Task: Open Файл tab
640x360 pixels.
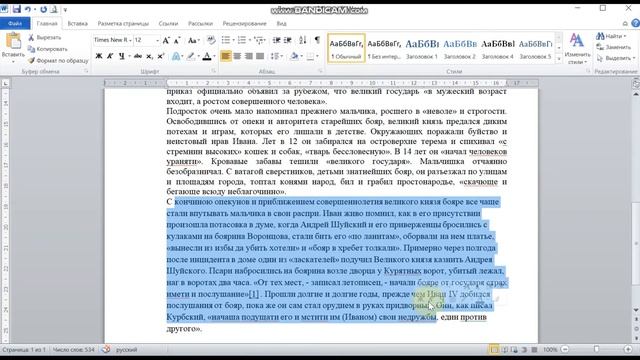Action: click(x=15, y=24)
